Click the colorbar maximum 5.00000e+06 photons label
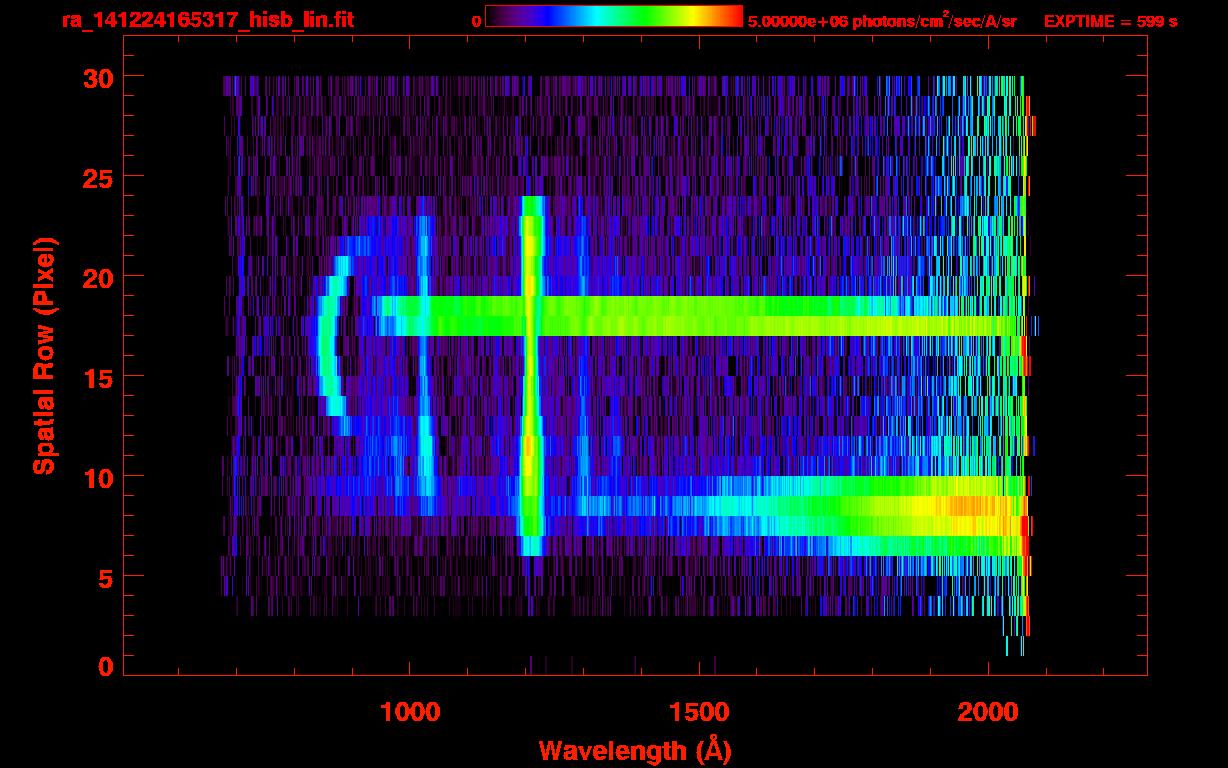This screenshot has width=1228, height=768. (x=882, y=20)
